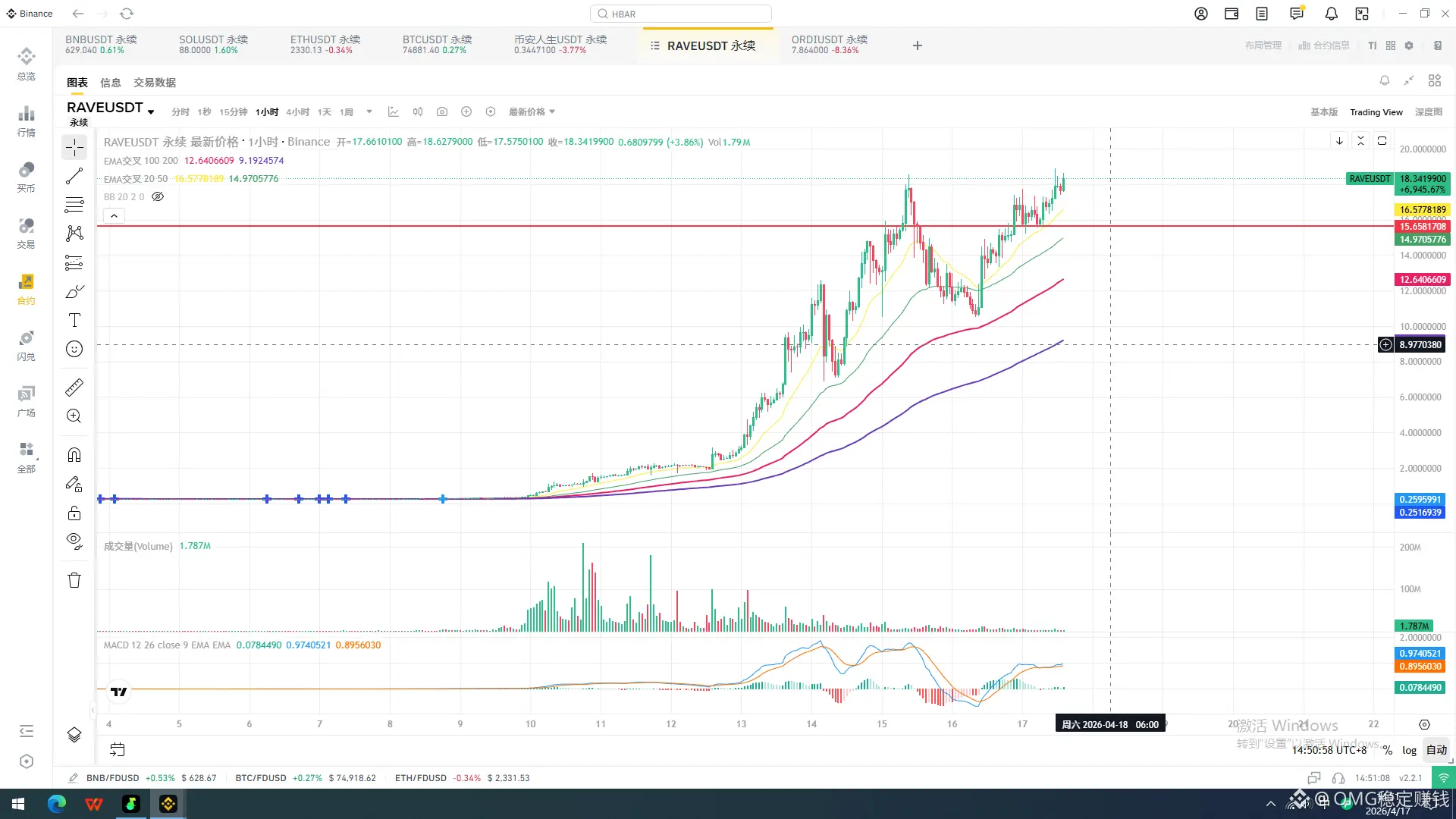This screenshot has height=819, width=1456.
Task: Open the 交易数据 tab
Action: tap(155, 83)
